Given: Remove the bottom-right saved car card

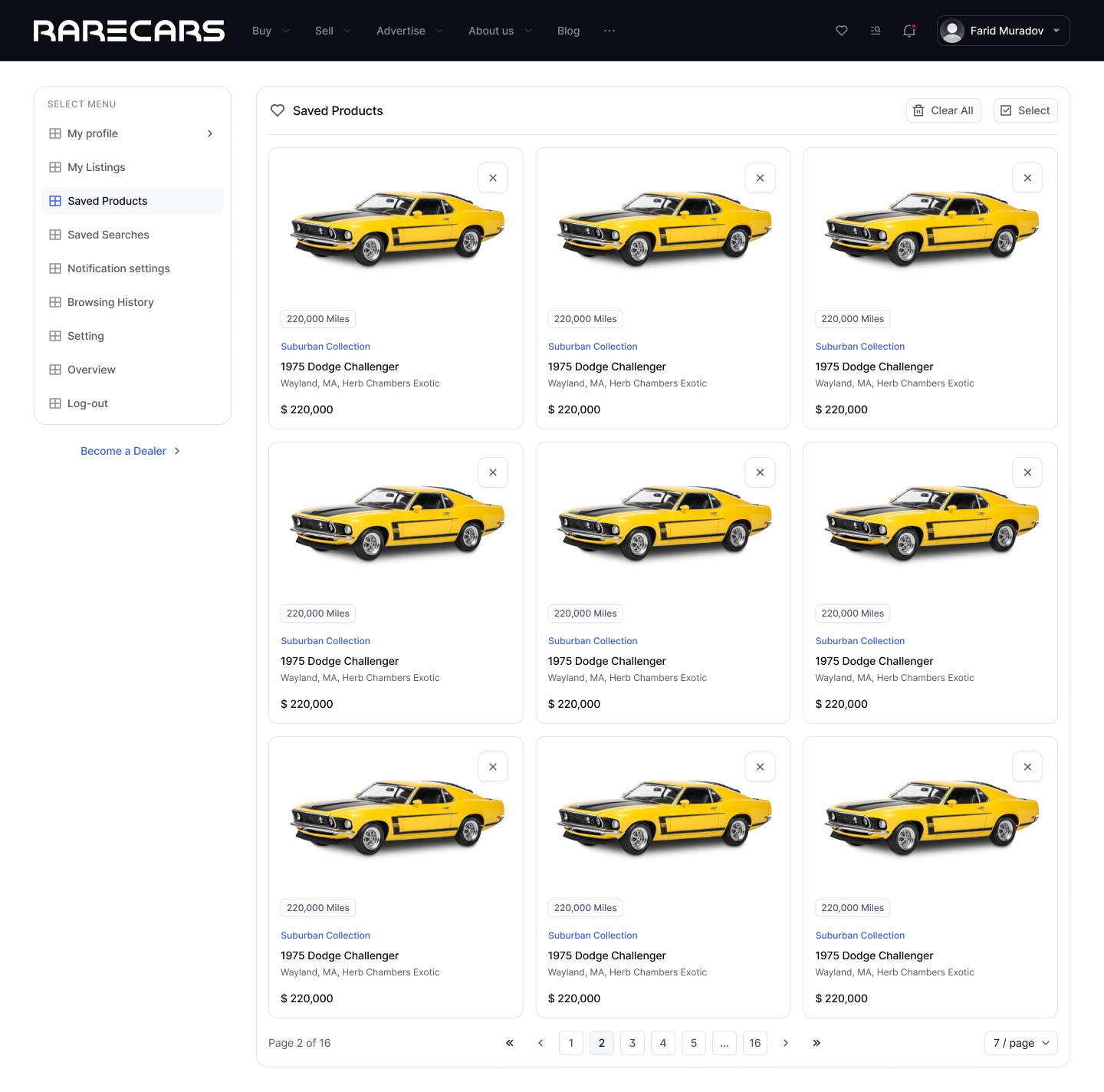Looking at the screenshot, I should 1027,767.
